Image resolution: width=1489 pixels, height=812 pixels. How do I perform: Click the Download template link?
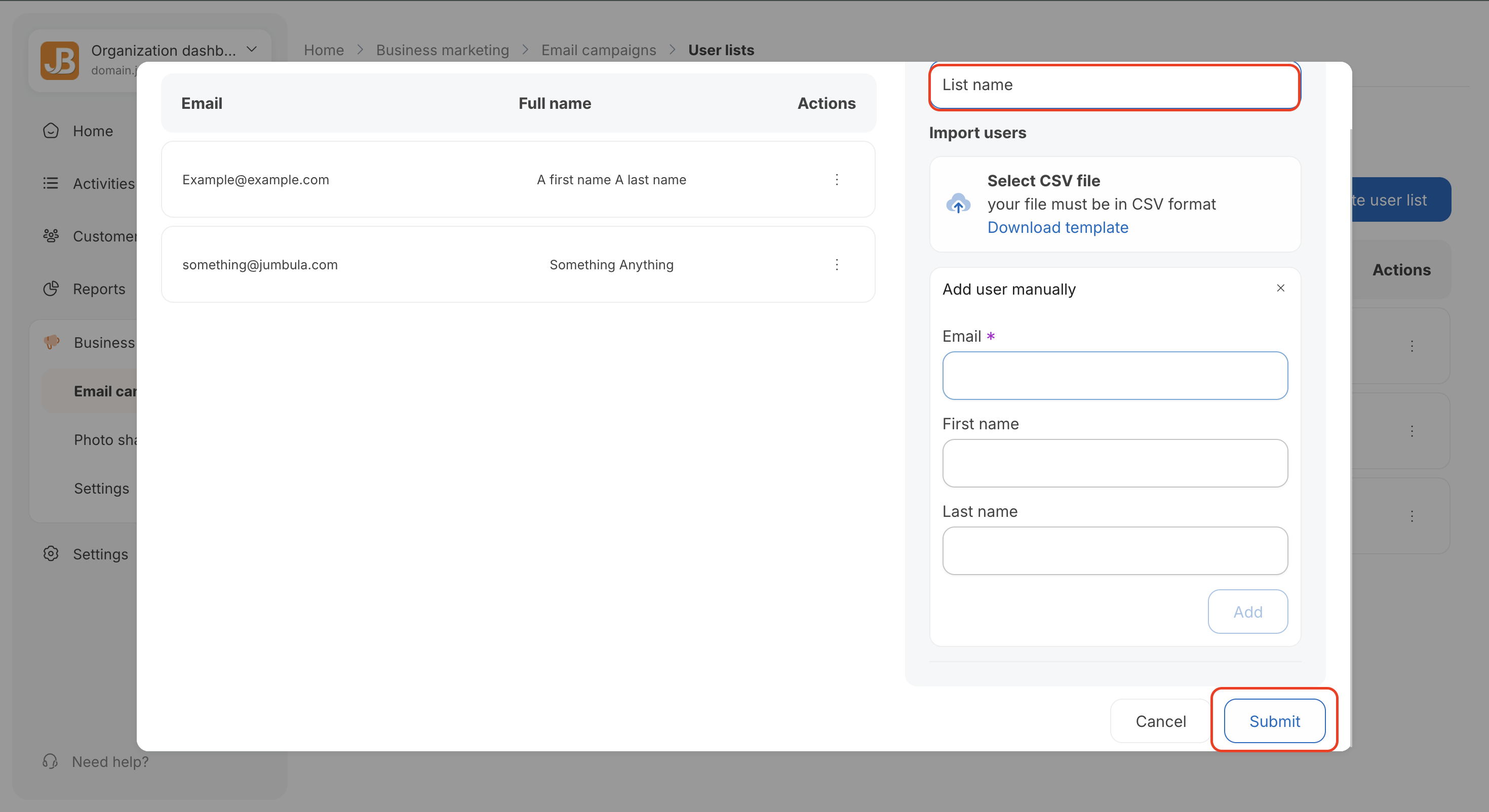[1058, 227]
